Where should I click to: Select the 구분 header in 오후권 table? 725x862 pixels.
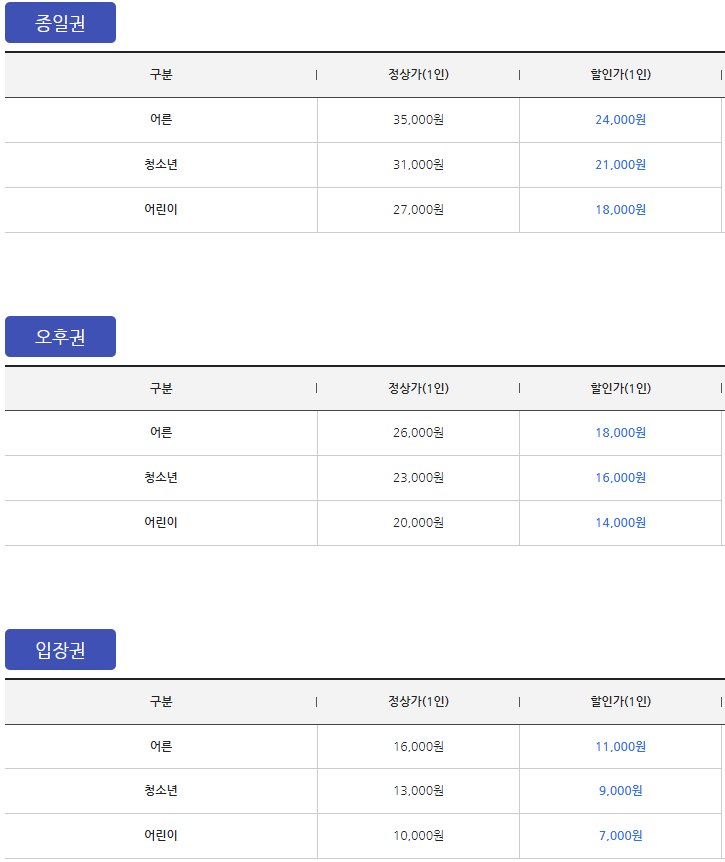161,389
